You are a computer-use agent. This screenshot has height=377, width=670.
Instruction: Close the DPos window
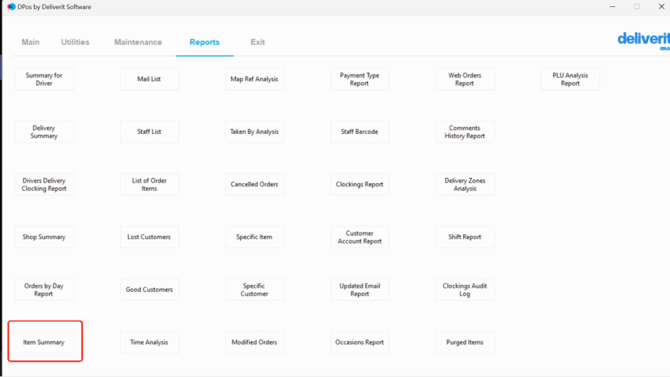pos(661,6)
